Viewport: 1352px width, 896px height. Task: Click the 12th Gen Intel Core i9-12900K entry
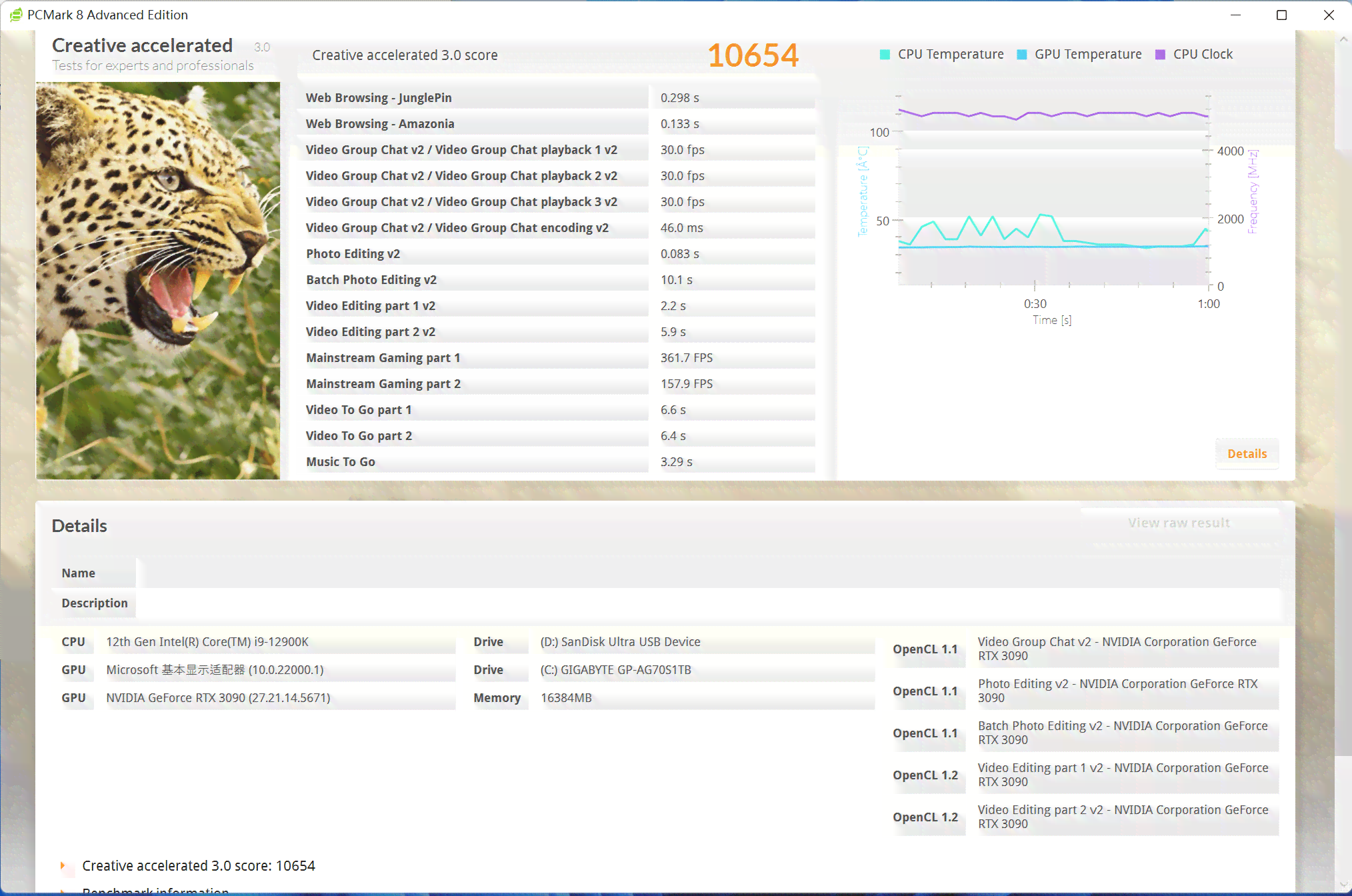[207, 641]
